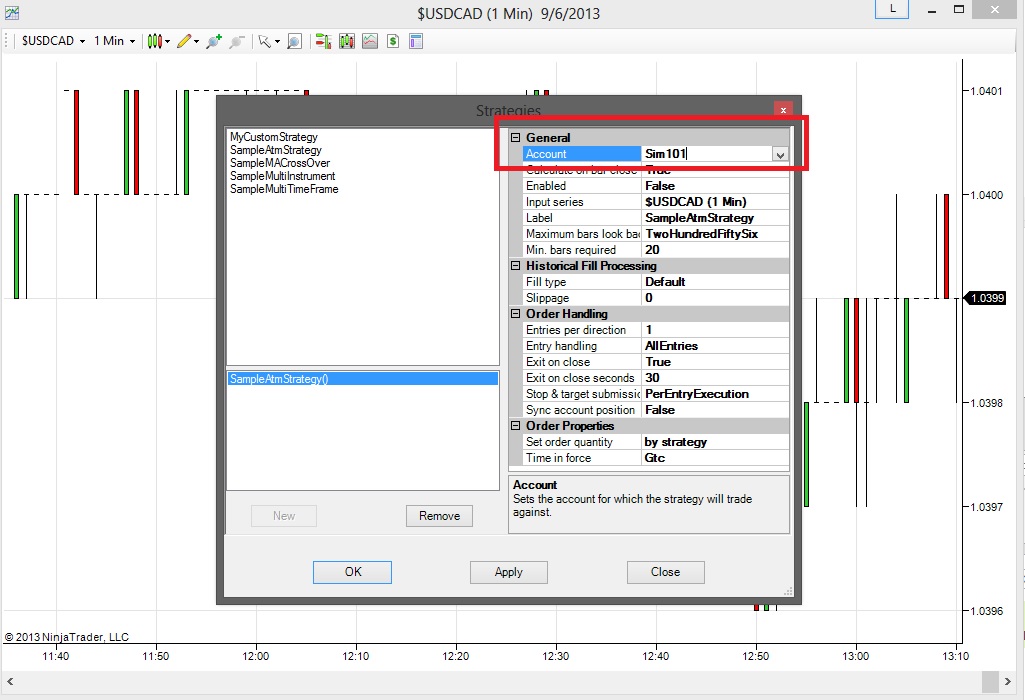Image resolution: width=1025 pixels, height=700 pixels.
Task: Collapse the General section
Action: coord(515,137)
